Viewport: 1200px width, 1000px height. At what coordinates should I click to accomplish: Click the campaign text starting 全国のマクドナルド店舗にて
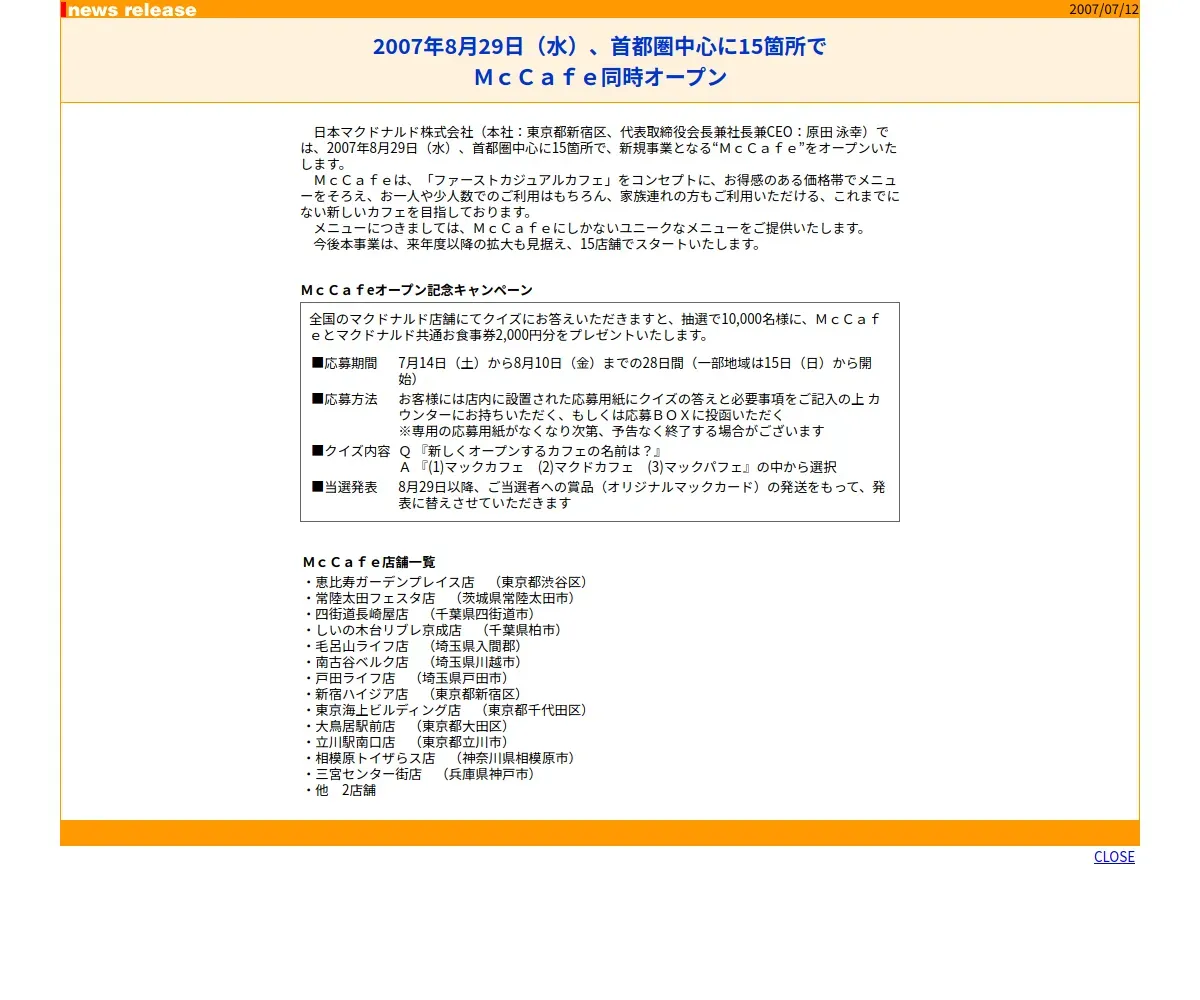pyautogui.click(x=596, y=327)
